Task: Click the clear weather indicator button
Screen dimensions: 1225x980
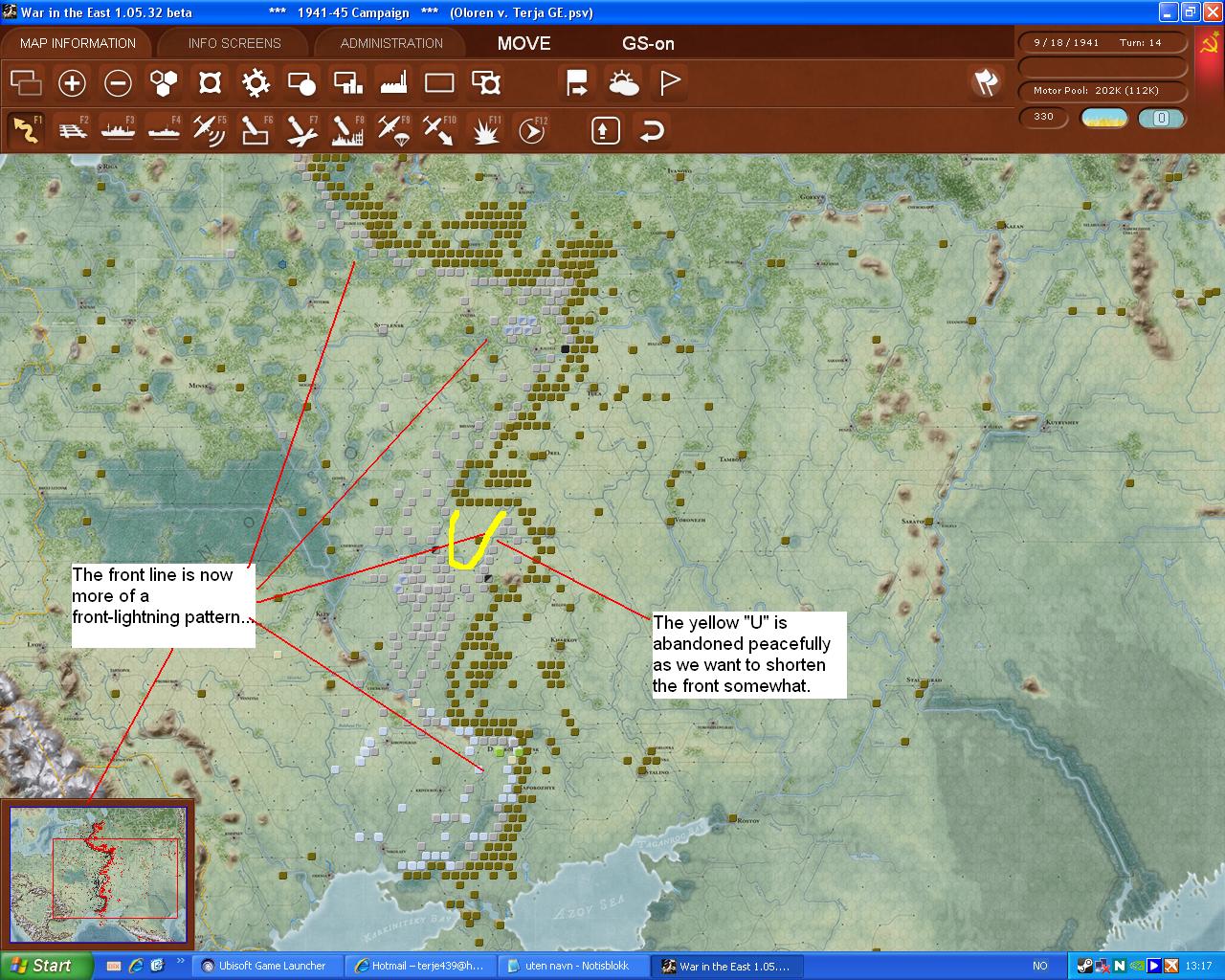Action: click(x=1103, y=118)
